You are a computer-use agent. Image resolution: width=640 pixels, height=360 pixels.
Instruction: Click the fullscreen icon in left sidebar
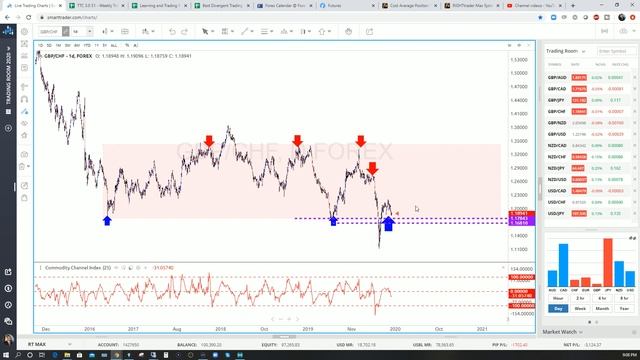click(24, 44)
